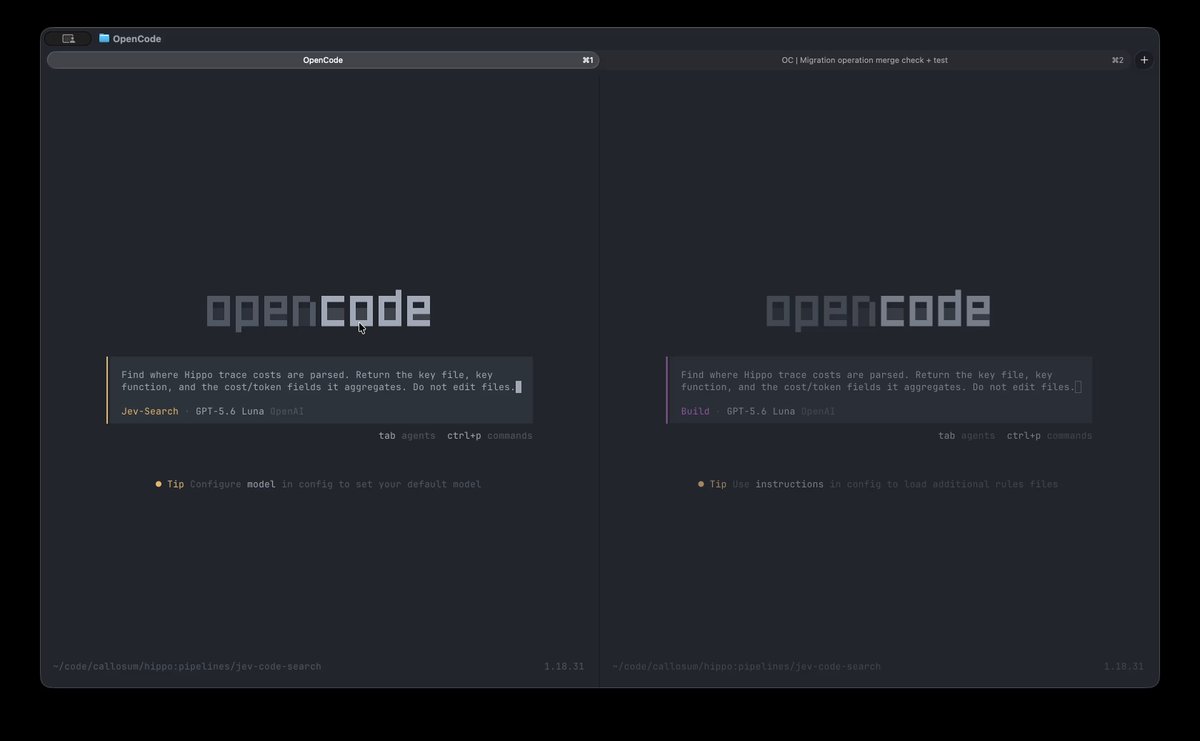Click the screen-sharing pill icon in title bar
The height and width of the screenshot is (741, 1200).
pos(68,39)
